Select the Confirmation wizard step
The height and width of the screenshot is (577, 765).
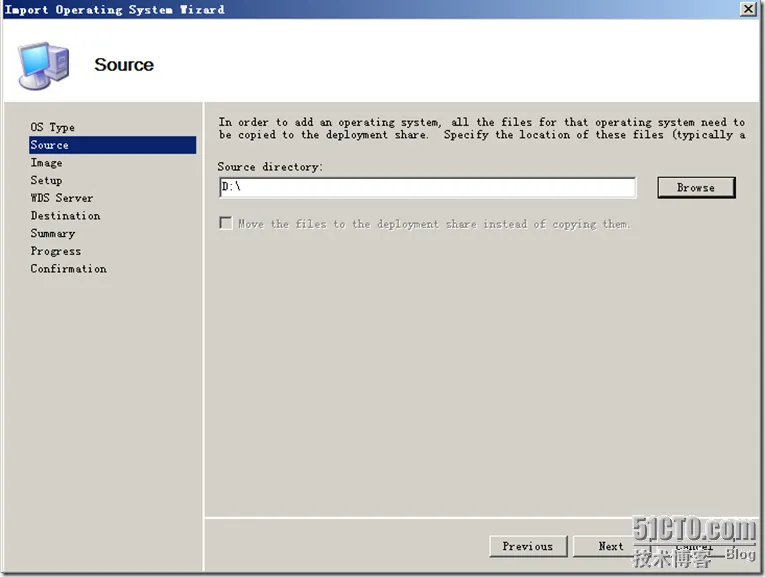point(68,268)
